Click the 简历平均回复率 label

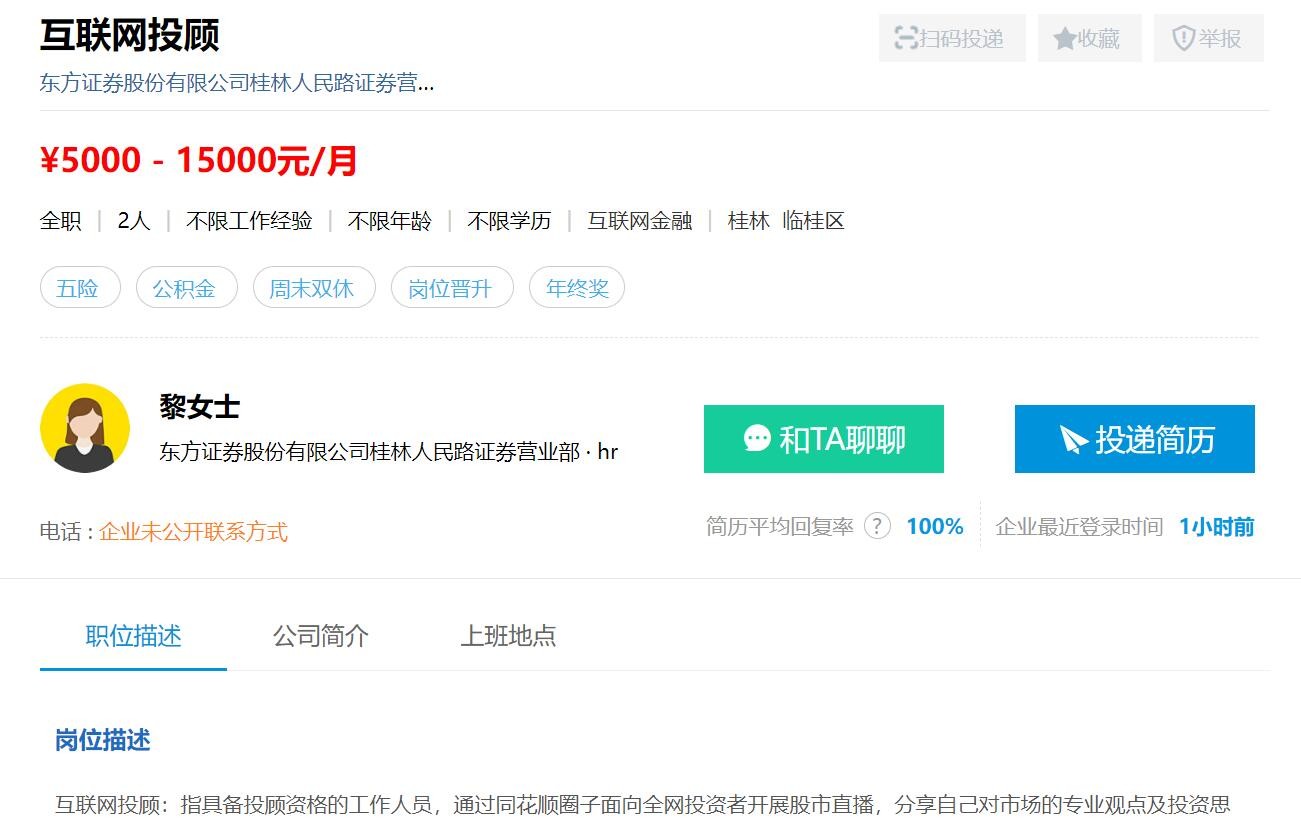coord(780,527)
